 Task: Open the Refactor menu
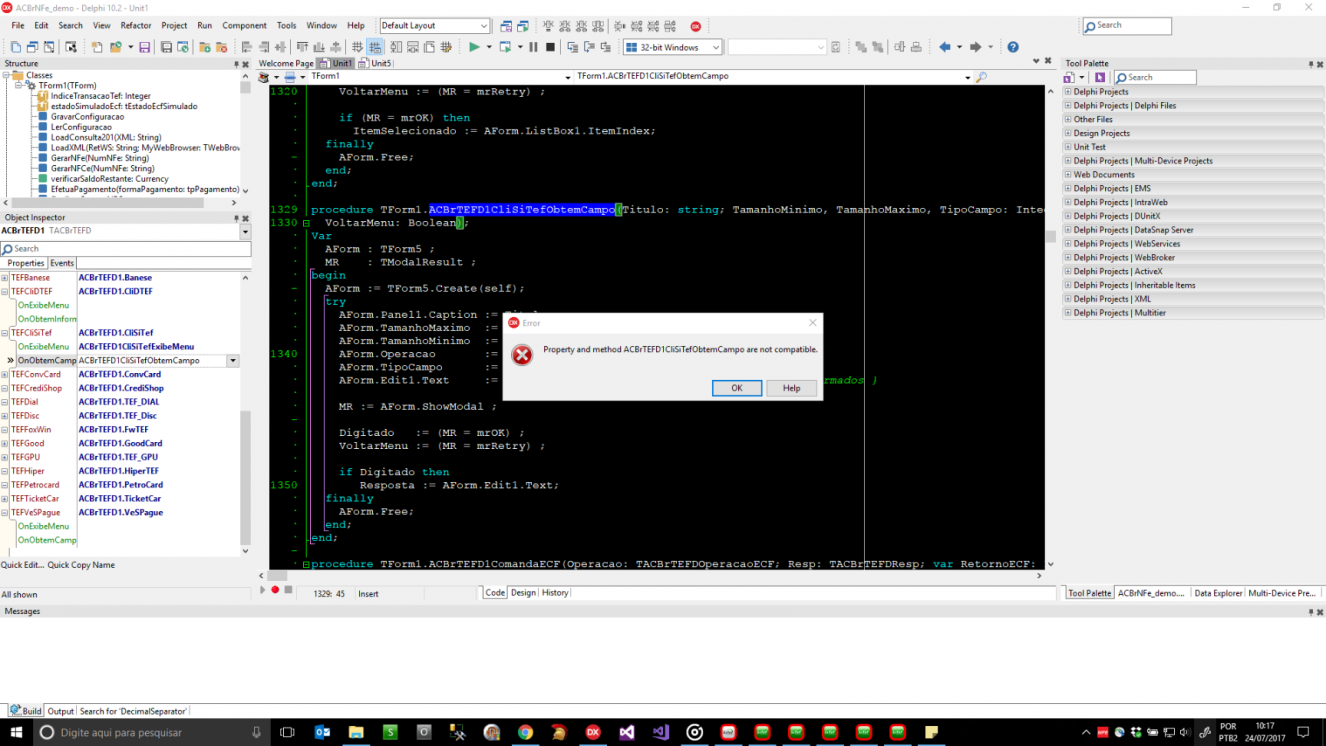[x=136, y=25]
